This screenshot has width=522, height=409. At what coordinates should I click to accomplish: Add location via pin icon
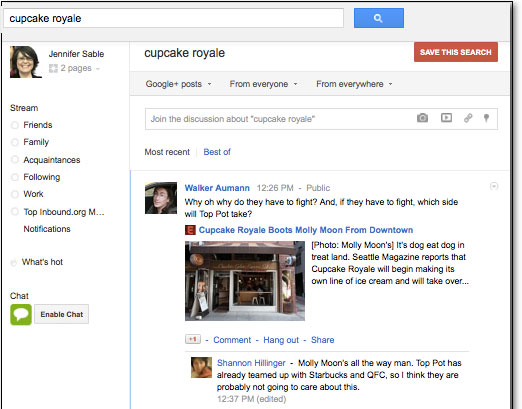[x=486, y=118]
